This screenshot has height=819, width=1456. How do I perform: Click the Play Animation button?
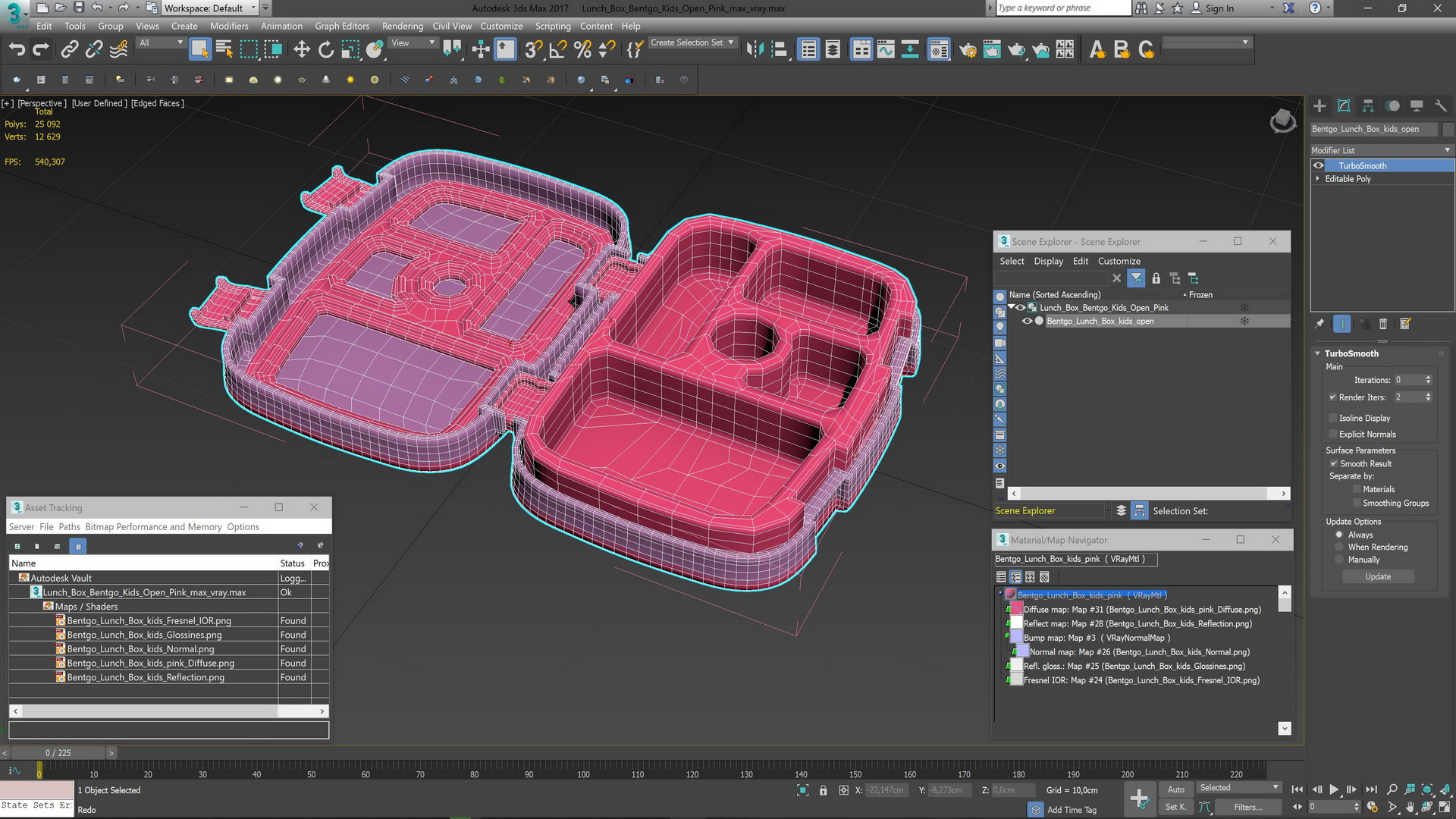(1334, 789)
